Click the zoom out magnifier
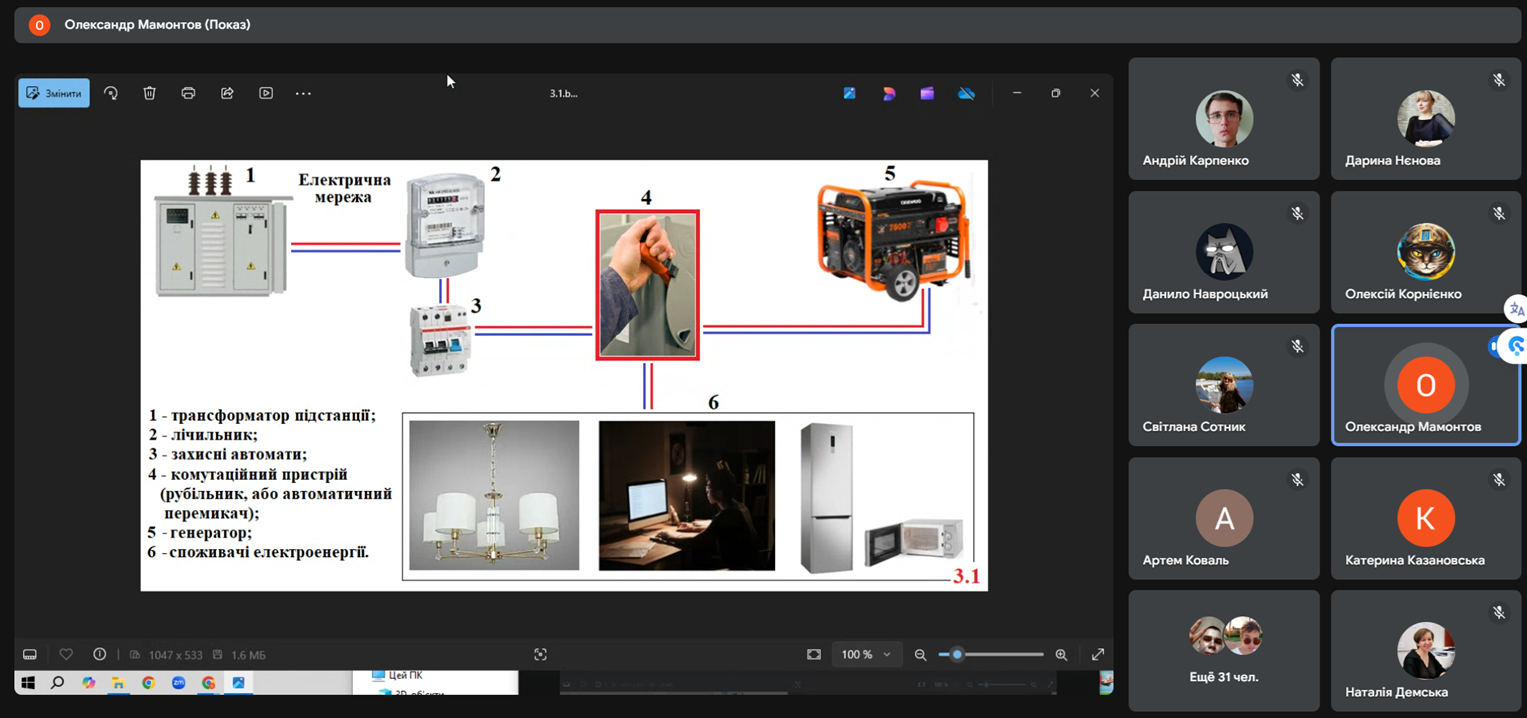Viewport: 1527px width, 718px height. click(x=920, y=655)
